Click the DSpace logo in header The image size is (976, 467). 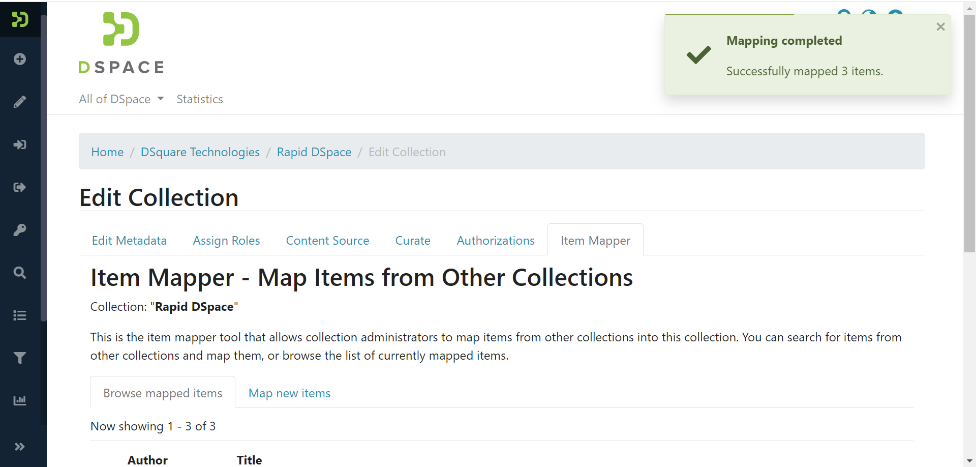coord(121,43)
